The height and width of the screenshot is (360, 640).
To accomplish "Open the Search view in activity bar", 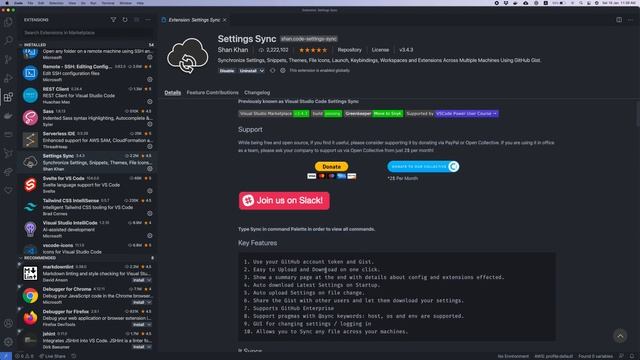I will [x=8, y=40].
